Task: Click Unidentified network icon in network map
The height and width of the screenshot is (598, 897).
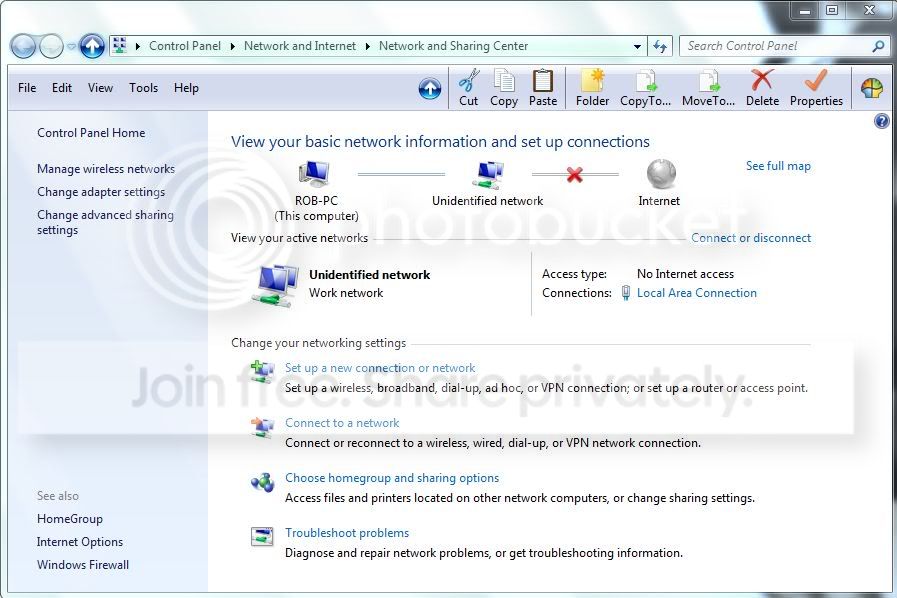Action: 488,174
